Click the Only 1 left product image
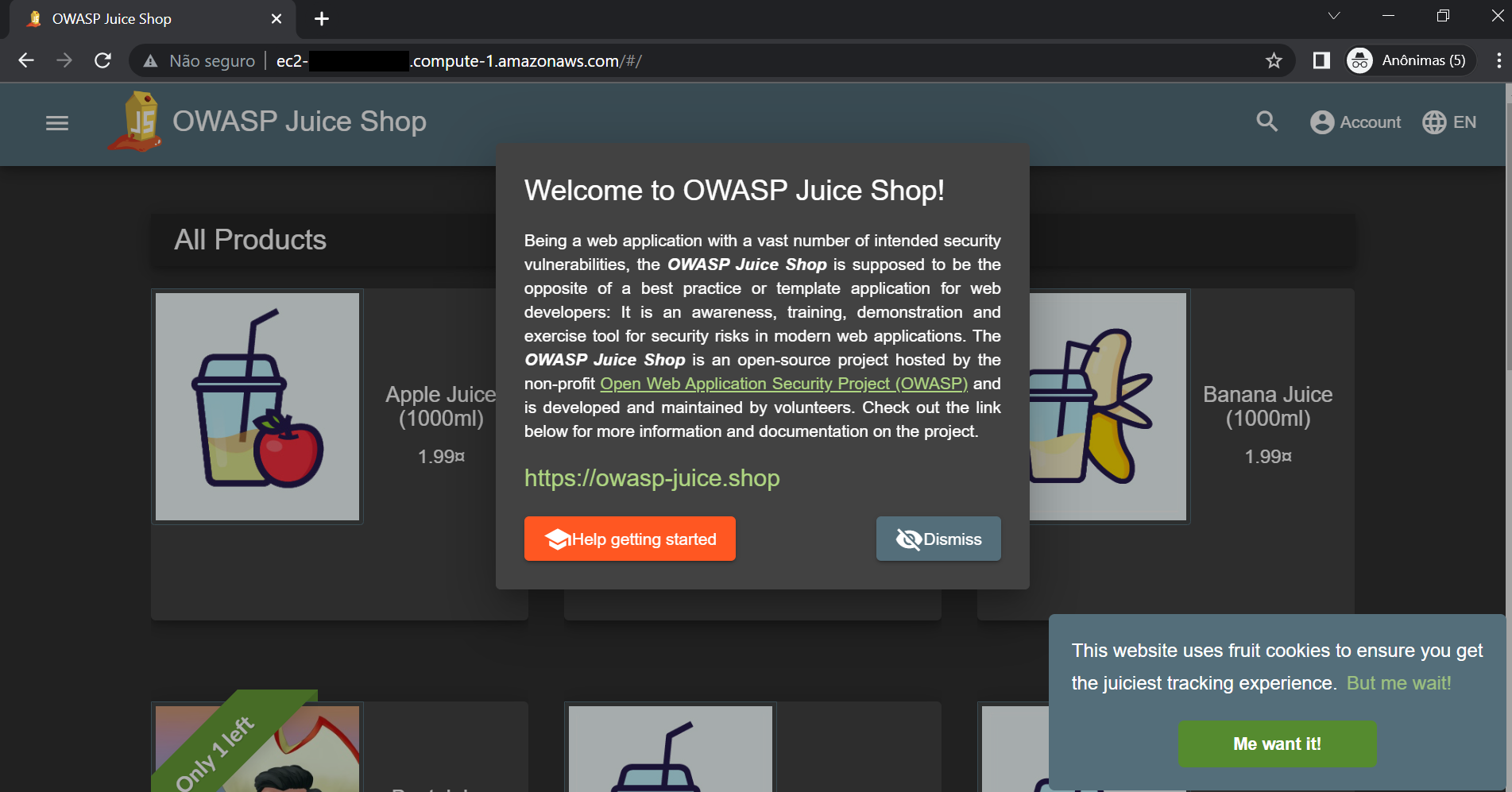Image resolution: width=1512 pixels, height=792 pixels. [257, 748]
